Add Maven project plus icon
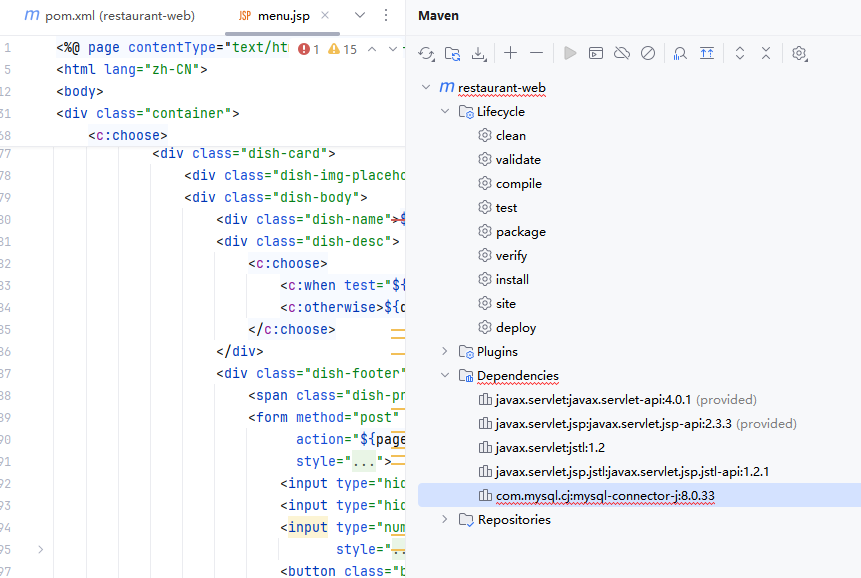Screen dimensions: 861x578 511,53
